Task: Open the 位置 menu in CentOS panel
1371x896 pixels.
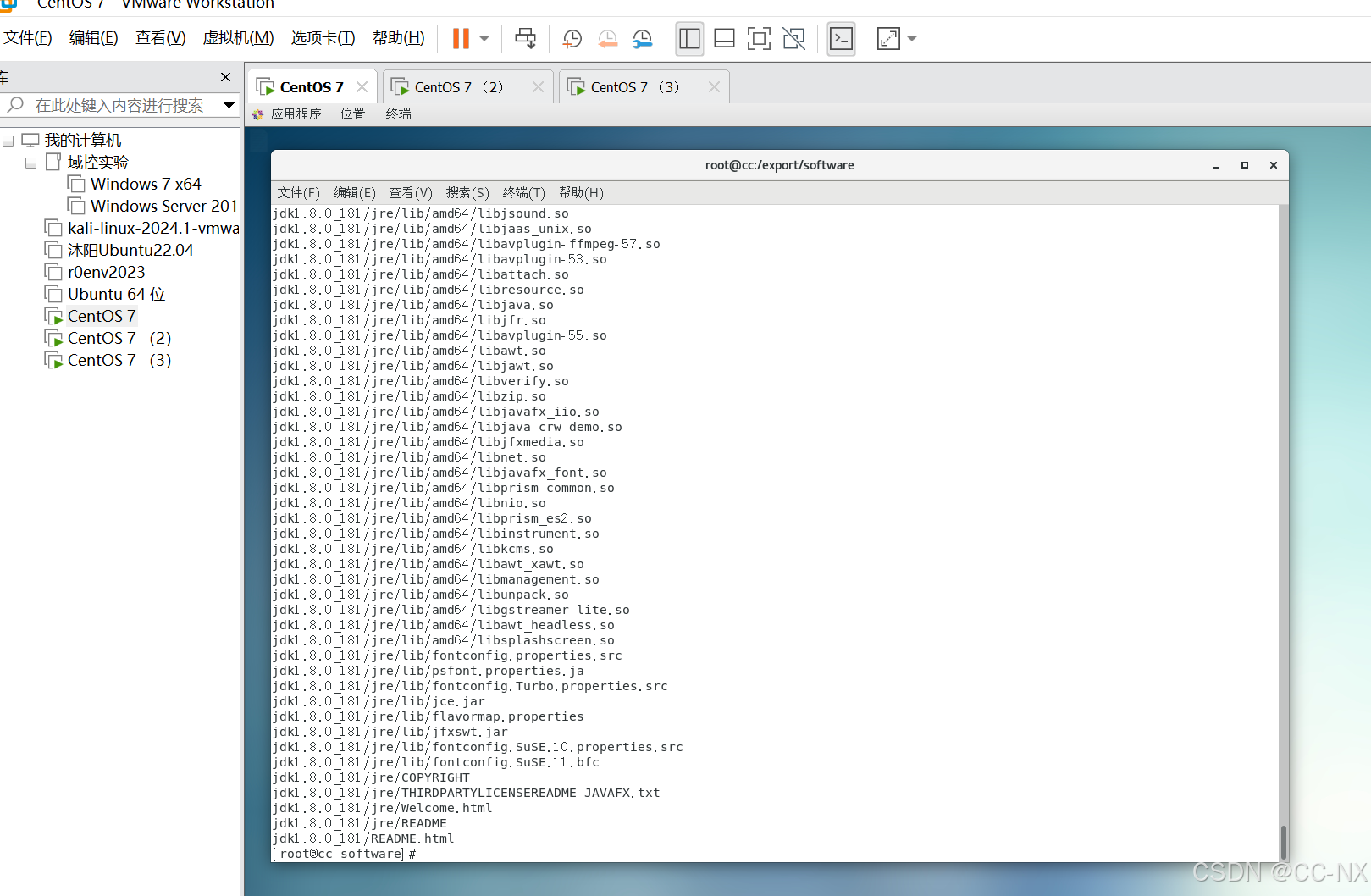Action: tap(352, 113)
